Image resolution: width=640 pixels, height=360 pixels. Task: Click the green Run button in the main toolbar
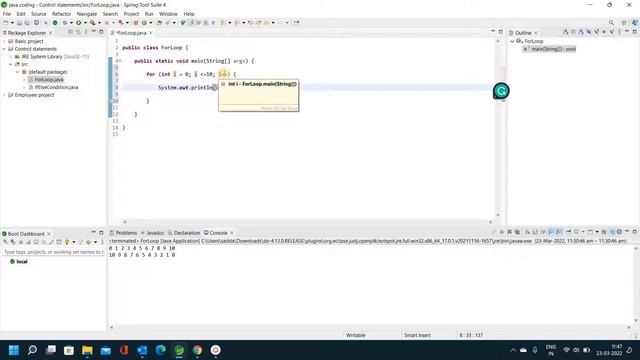coord(79,23)
